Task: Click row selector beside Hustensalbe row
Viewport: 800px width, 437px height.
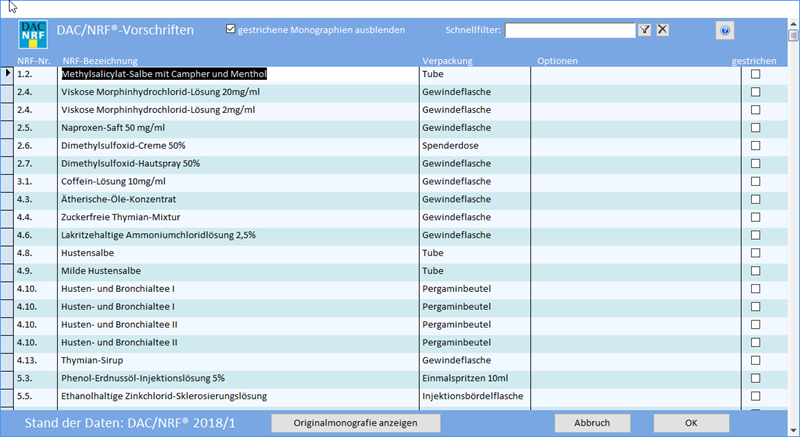Action: pyautogui.click(x=8, y=253)
